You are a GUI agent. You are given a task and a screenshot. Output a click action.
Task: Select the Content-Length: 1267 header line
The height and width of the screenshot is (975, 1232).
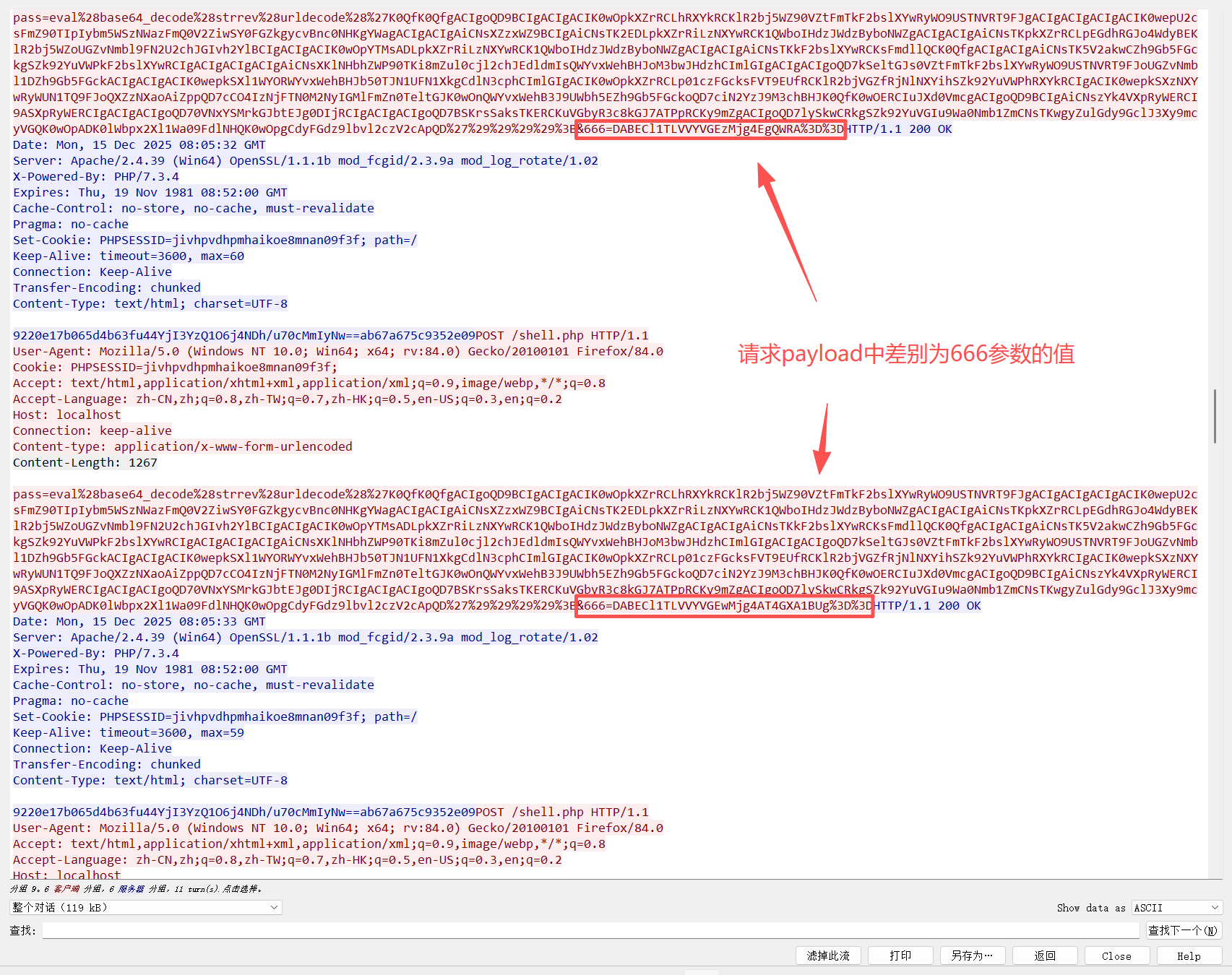click(x=85, y=463)
